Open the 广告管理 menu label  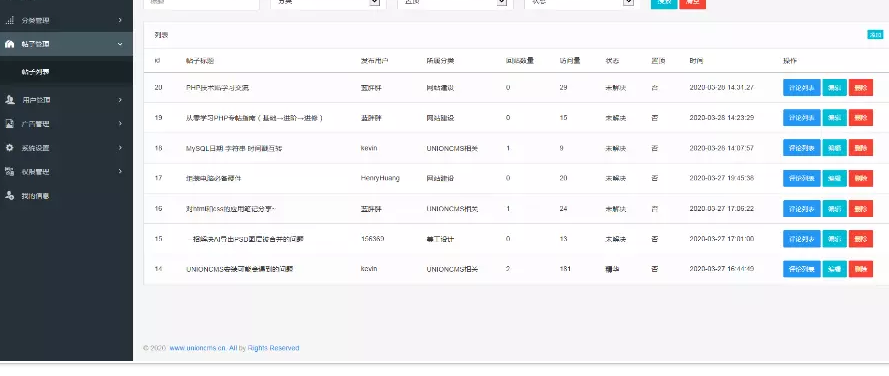click(x=35, y=124)
